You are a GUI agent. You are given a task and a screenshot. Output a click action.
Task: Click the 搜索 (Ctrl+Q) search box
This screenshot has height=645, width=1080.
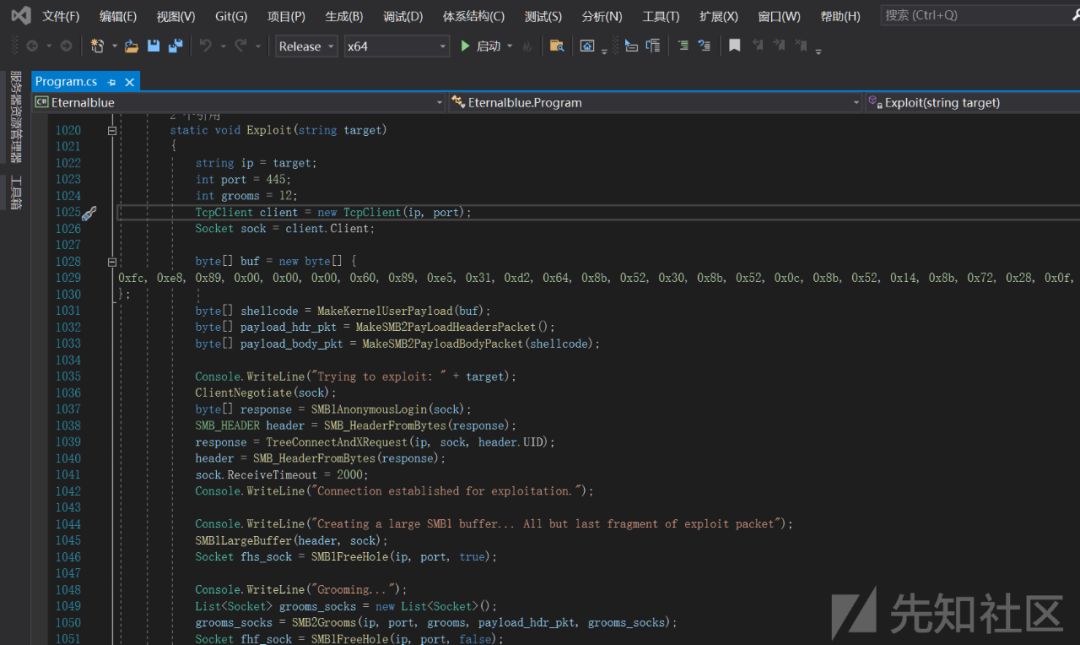click(x=979, y=15)
